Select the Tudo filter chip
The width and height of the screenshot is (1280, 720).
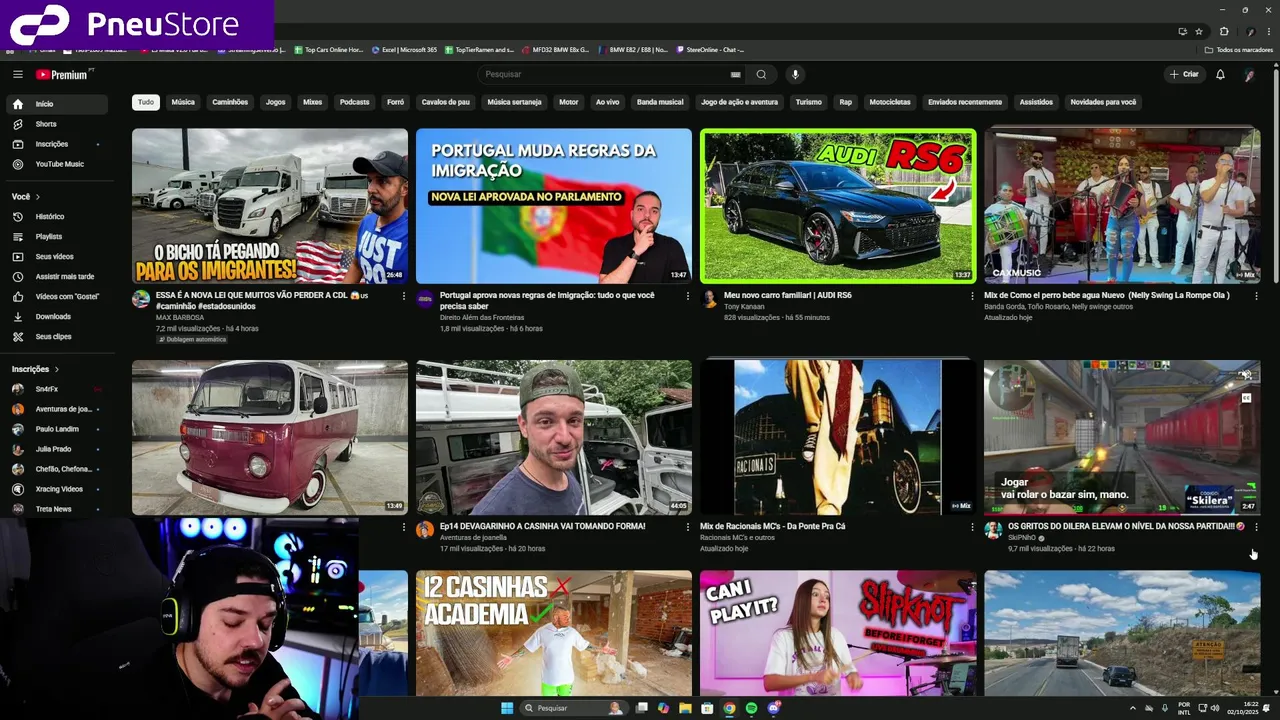(x=146, y=102)
